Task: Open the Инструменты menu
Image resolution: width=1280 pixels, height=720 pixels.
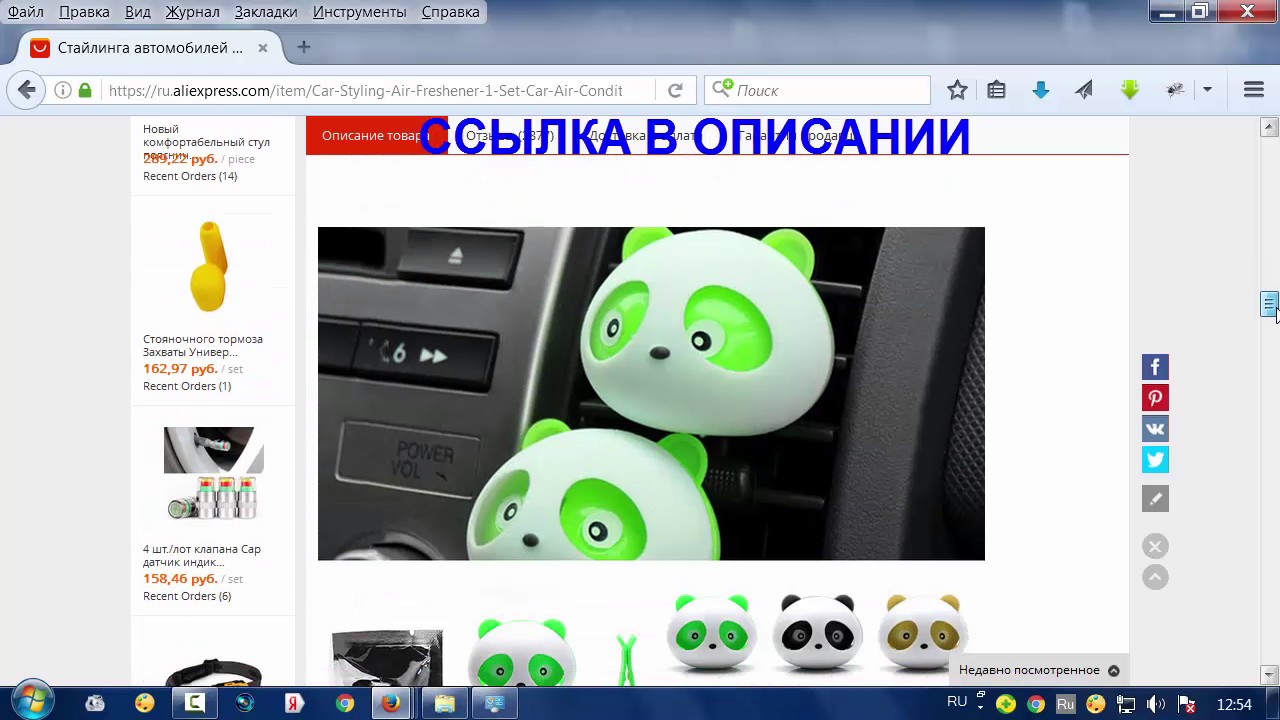Action: click(359, 12)
